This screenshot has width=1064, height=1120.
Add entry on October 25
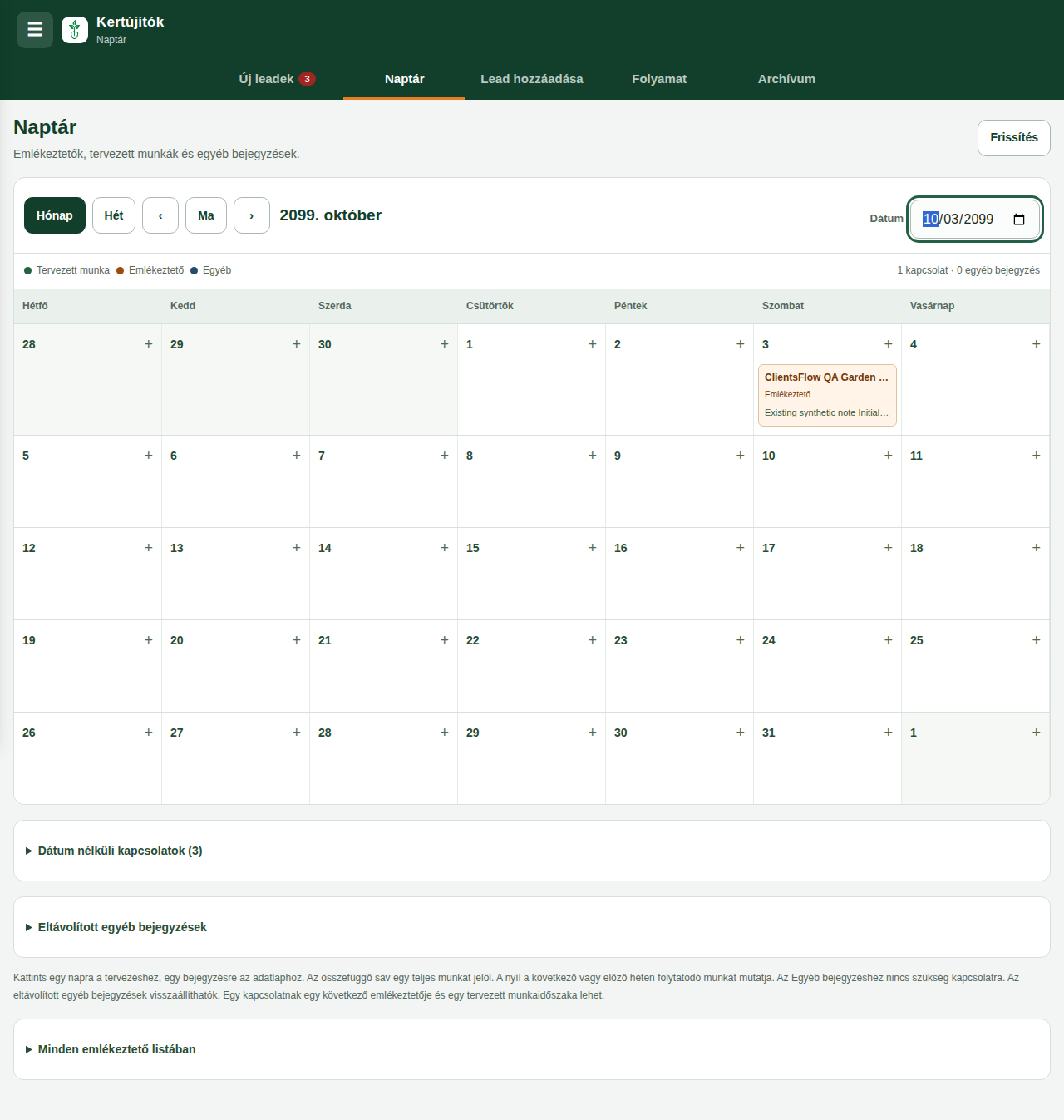[x=1037, y=640]
